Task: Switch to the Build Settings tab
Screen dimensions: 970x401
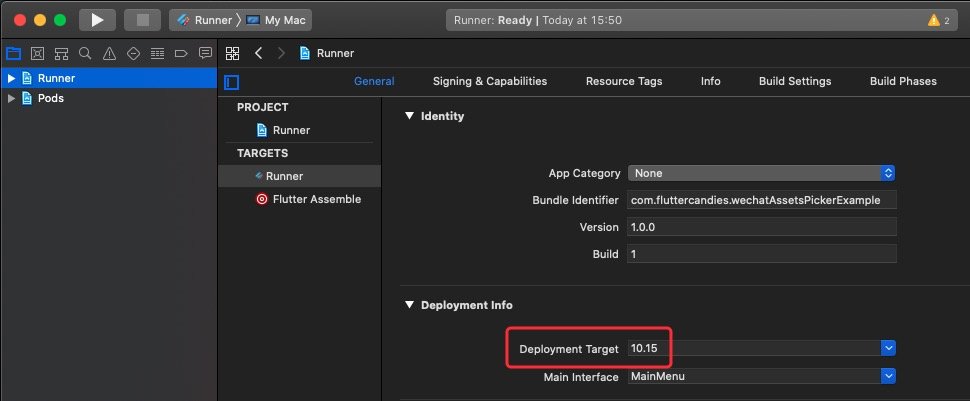Action: point(795,81)
